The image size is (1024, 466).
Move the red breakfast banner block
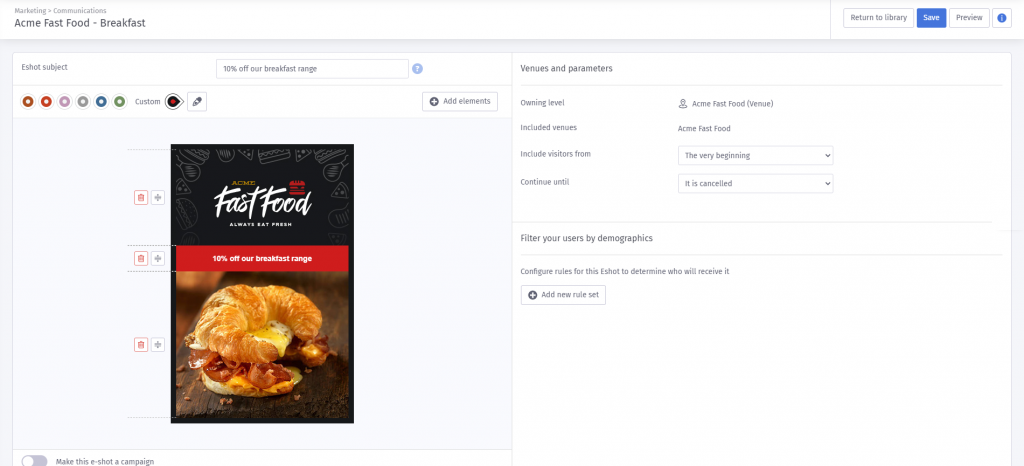pyautogui.click(x=158, y=258)
